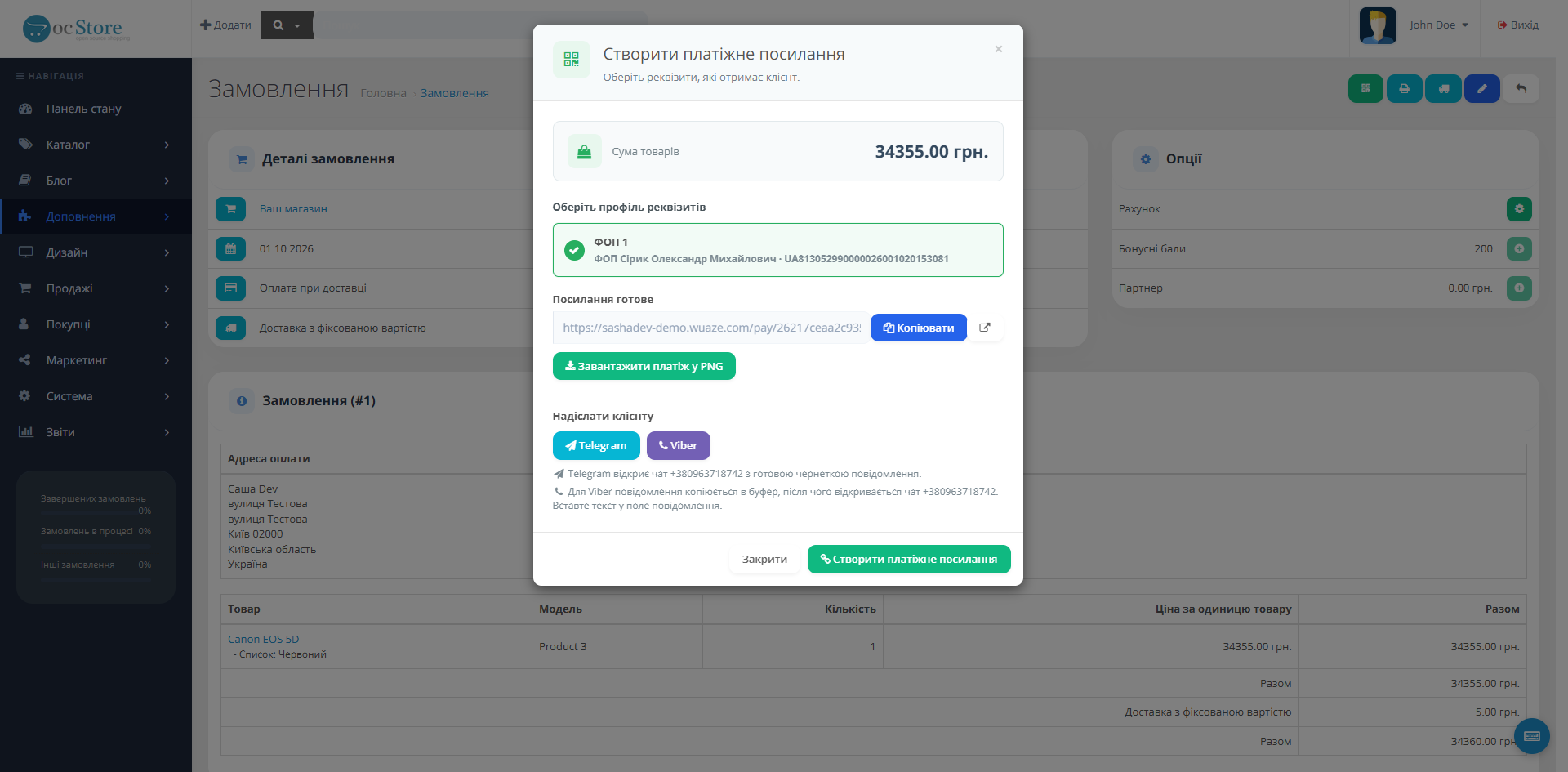Click the Головна breadcrumb
This screenshot has height=772, width=1568.
383,93
